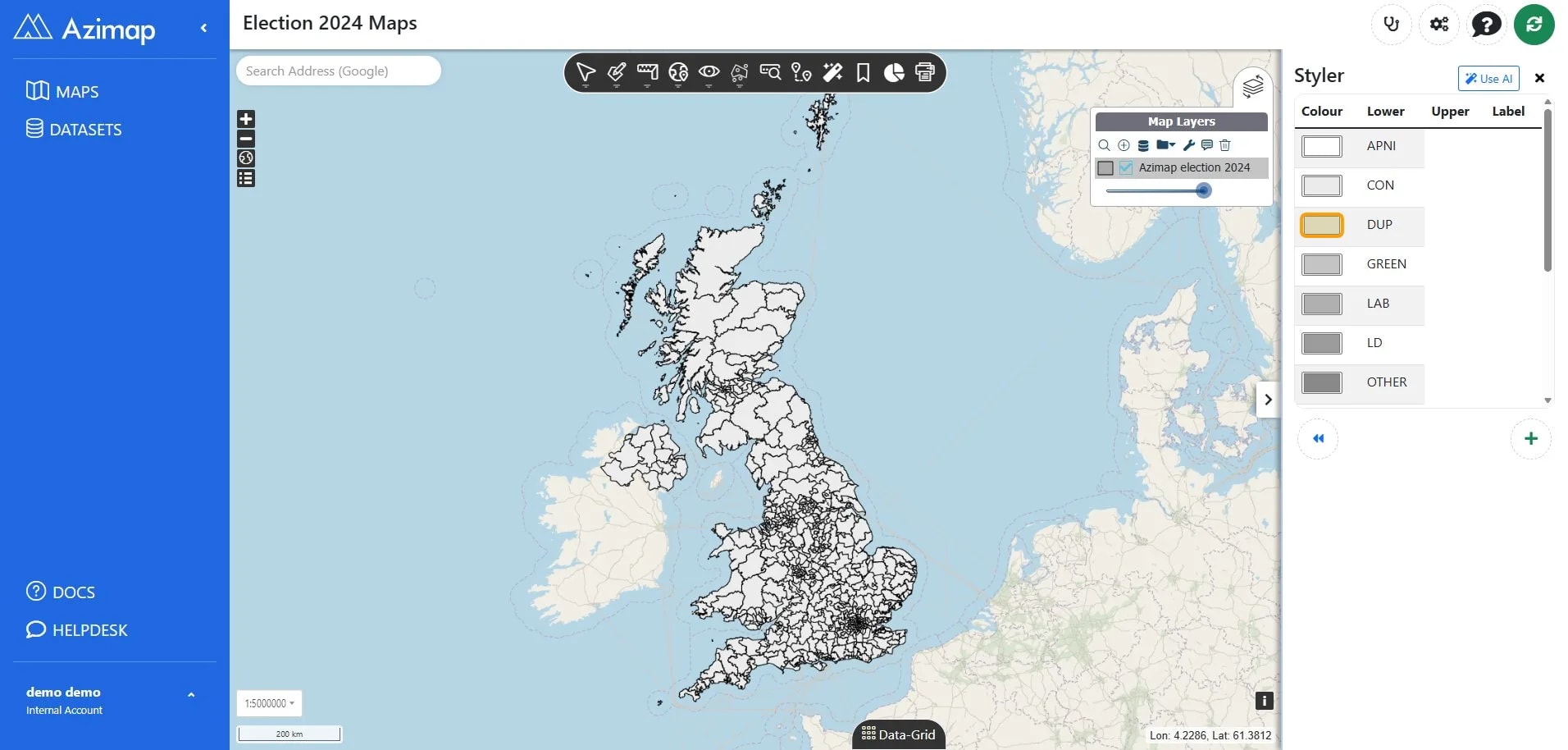
Task: Open the MAPS sidebar menu item
Action: 62,91
